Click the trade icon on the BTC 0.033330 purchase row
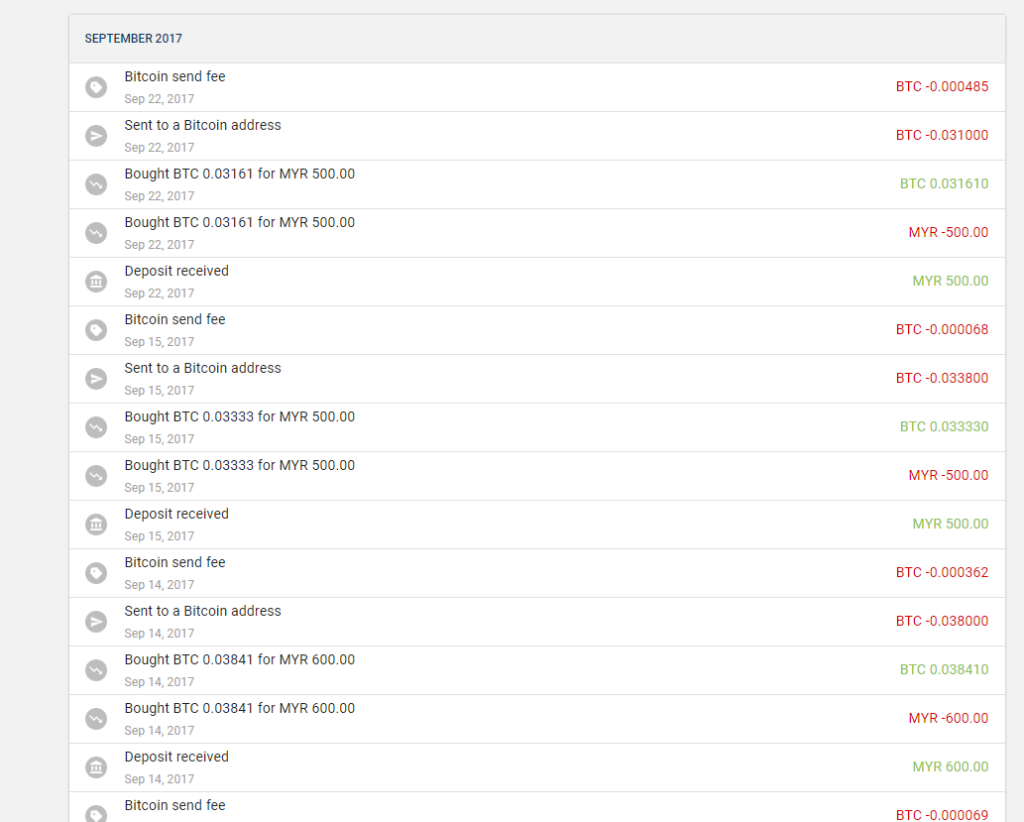This screenshot has height=822, width=1024. pyautogui.click(x=96, y=427)
